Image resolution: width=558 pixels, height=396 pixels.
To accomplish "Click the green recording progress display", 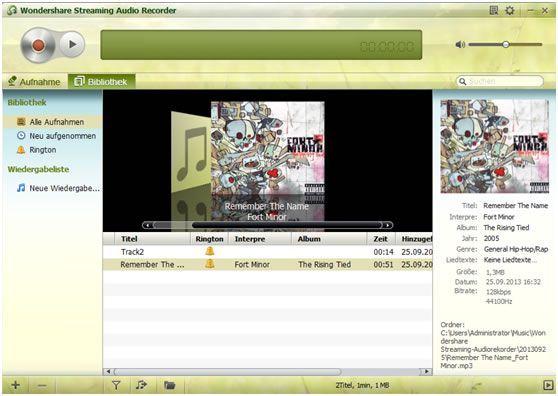I will pyautogui.click(x=261, y=45).
